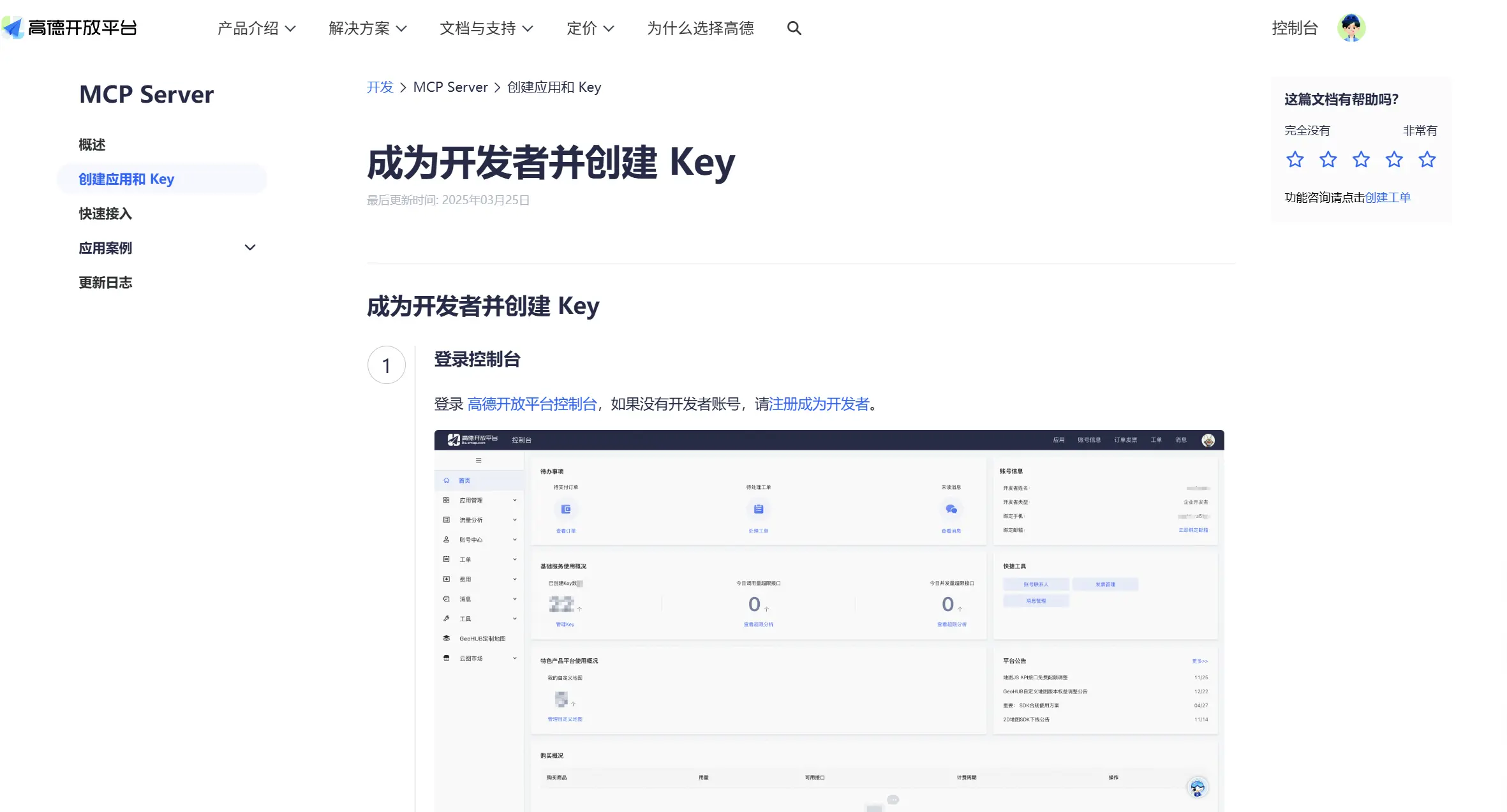This screenshot has height=812, width=1507.
Task: Open the 创建工单 link
Action: (1388, 198)
